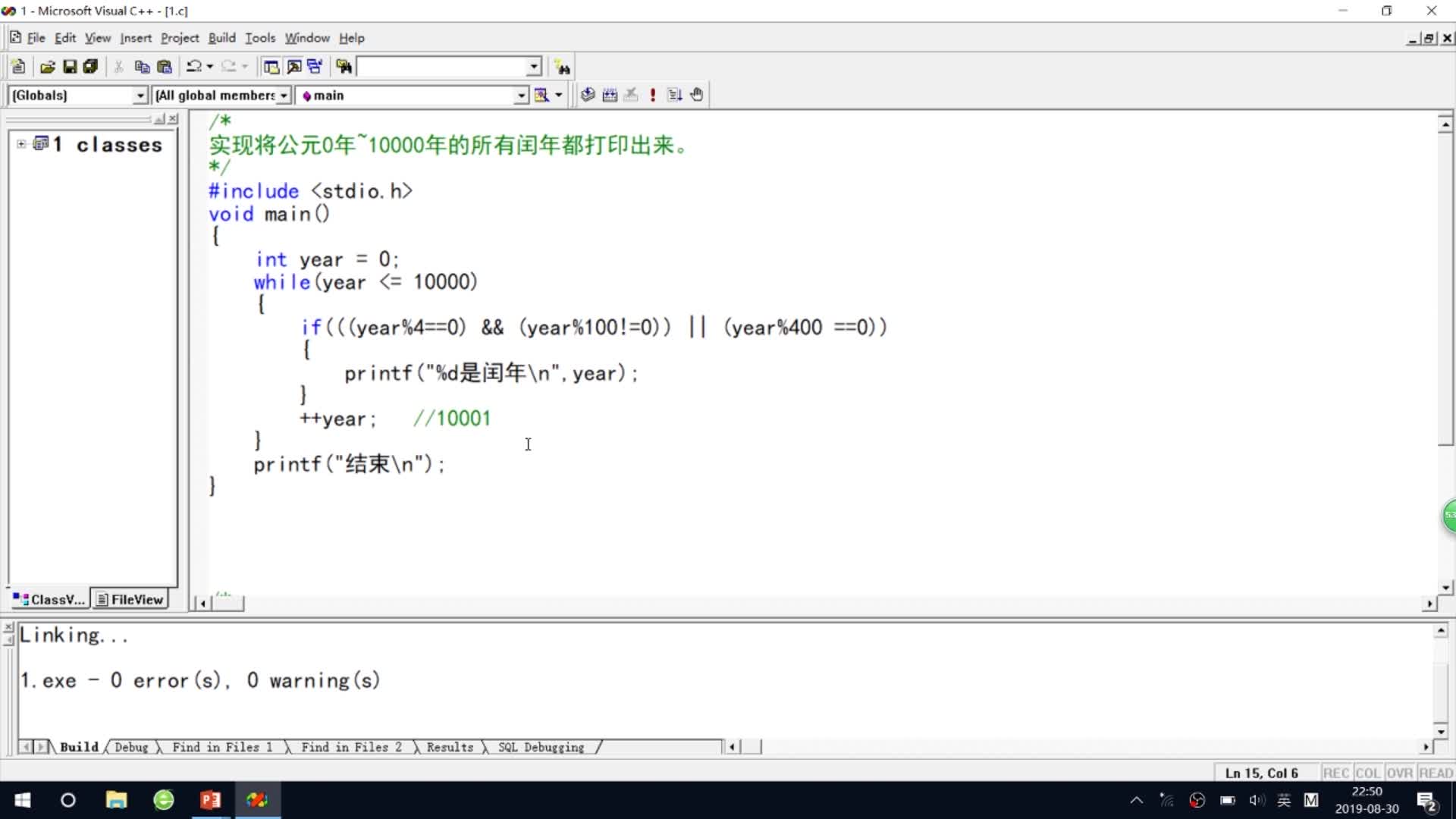
Task: Open Find in Files 1 tab
Action: click(221, 747)
